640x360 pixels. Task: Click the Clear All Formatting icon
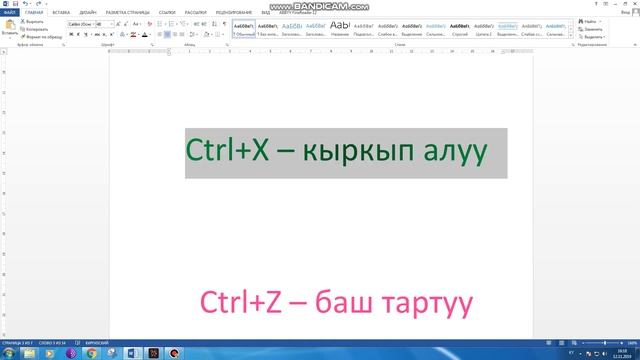(149, 24)
